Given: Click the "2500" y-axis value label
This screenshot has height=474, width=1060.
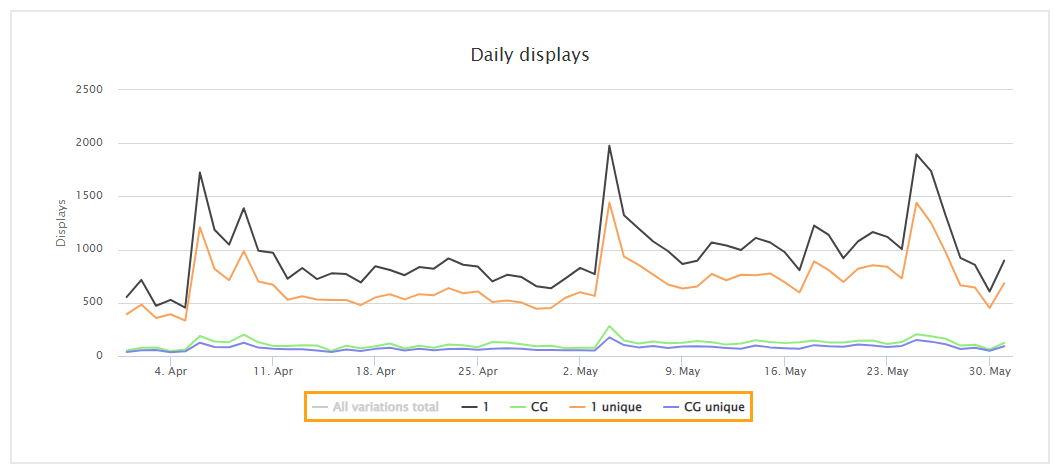Looking at the screenshot, I should 89,89.
